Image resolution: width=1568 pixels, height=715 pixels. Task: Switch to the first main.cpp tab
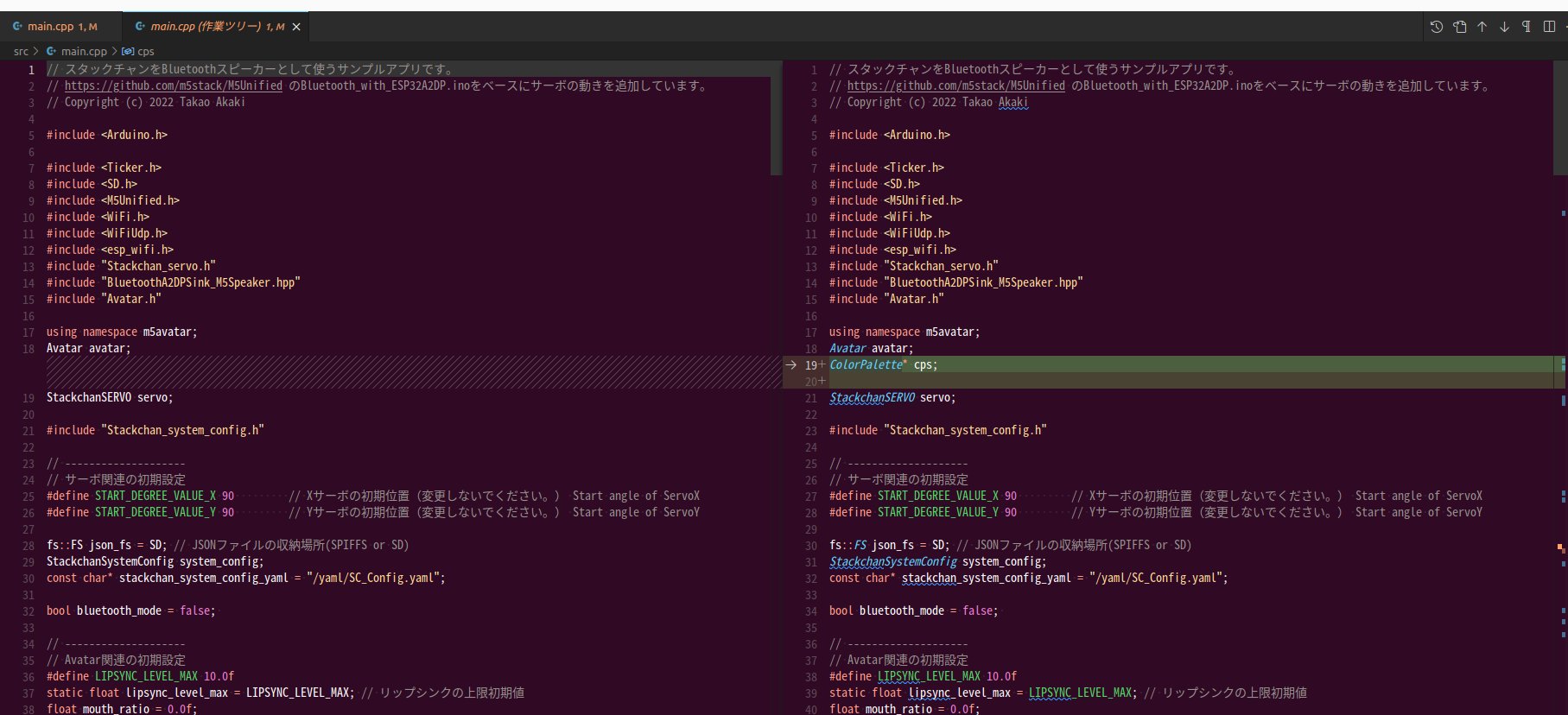click(61, 27)
